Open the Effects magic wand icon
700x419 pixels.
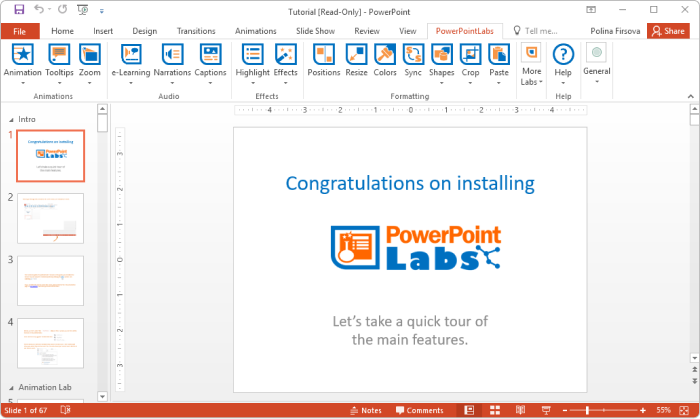click(x=286, y=54)
